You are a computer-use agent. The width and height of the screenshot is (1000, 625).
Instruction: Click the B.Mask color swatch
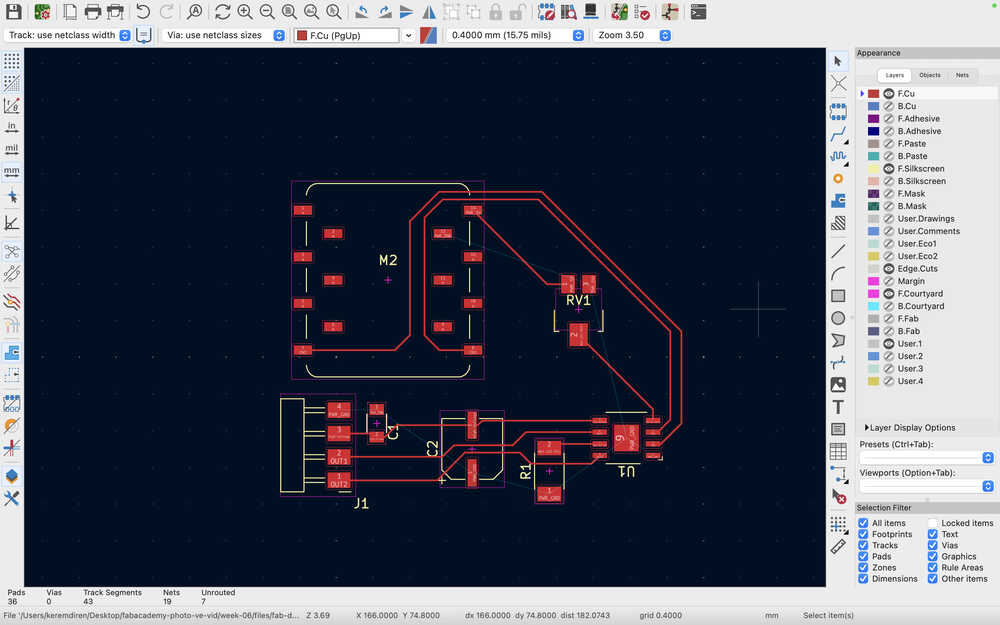click(873, 206)
